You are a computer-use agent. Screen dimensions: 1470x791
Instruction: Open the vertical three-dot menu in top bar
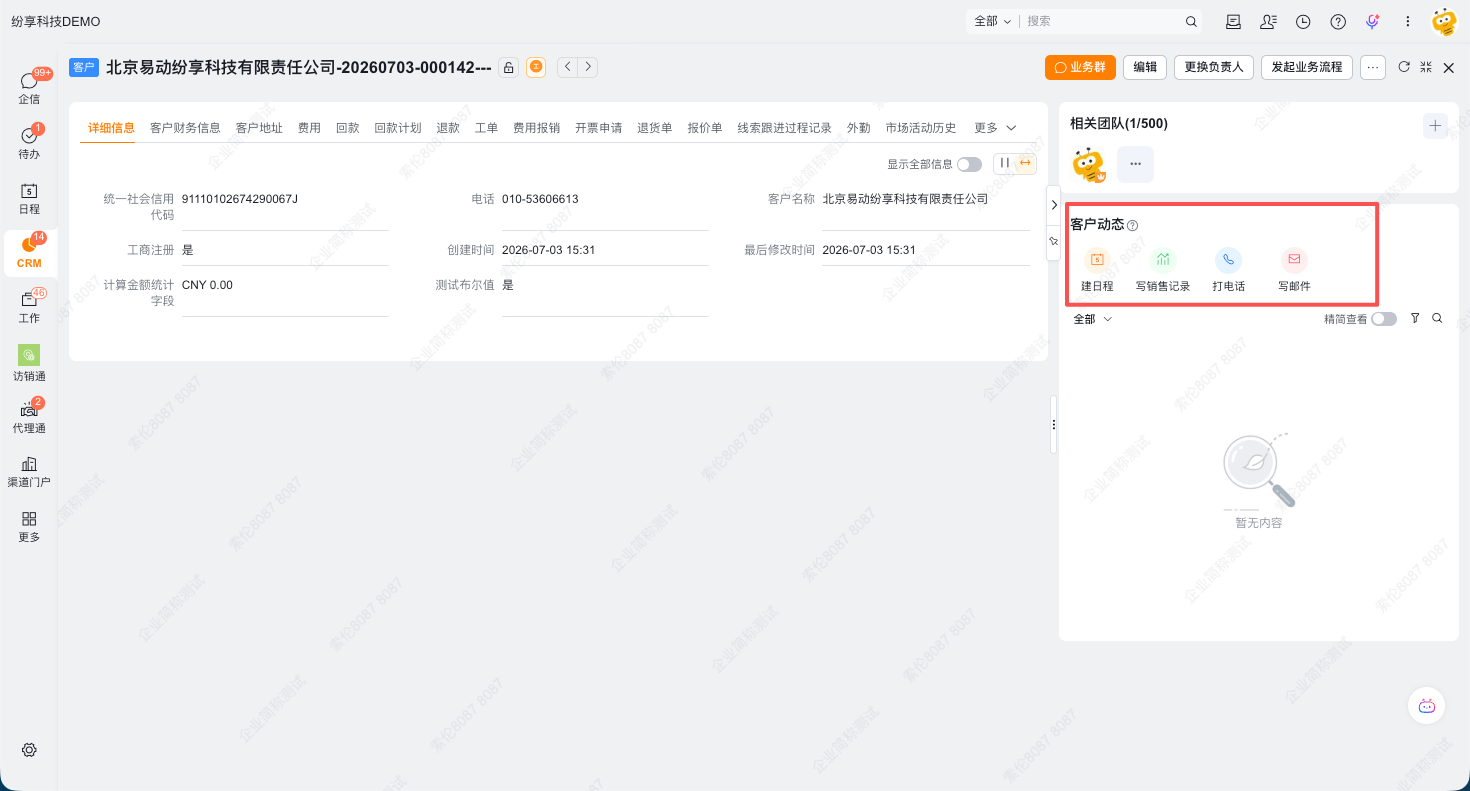click(1408, 21)
